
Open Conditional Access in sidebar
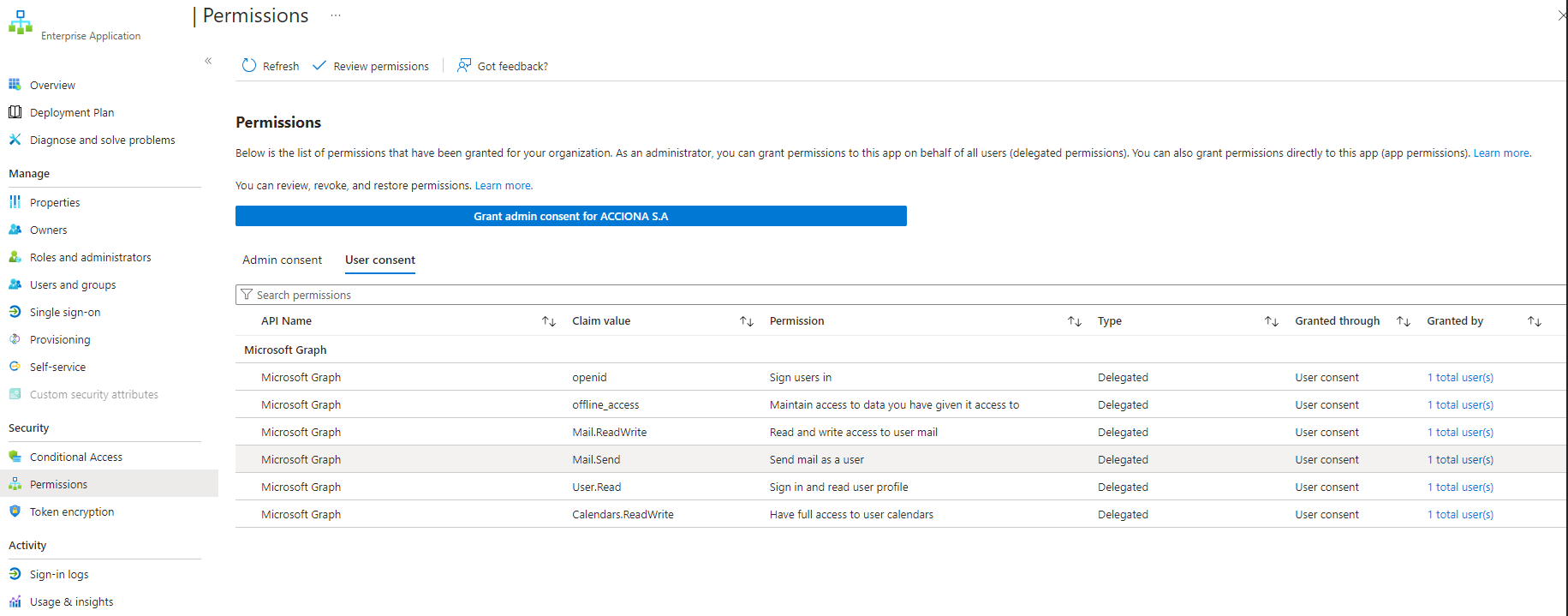[x=76, y=457]
